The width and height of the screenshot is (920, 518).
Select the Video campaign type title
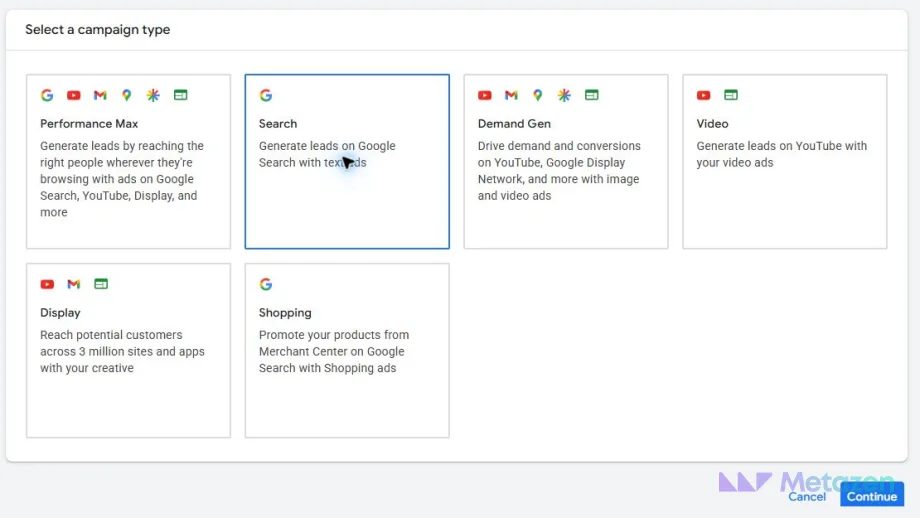point(712,124)
